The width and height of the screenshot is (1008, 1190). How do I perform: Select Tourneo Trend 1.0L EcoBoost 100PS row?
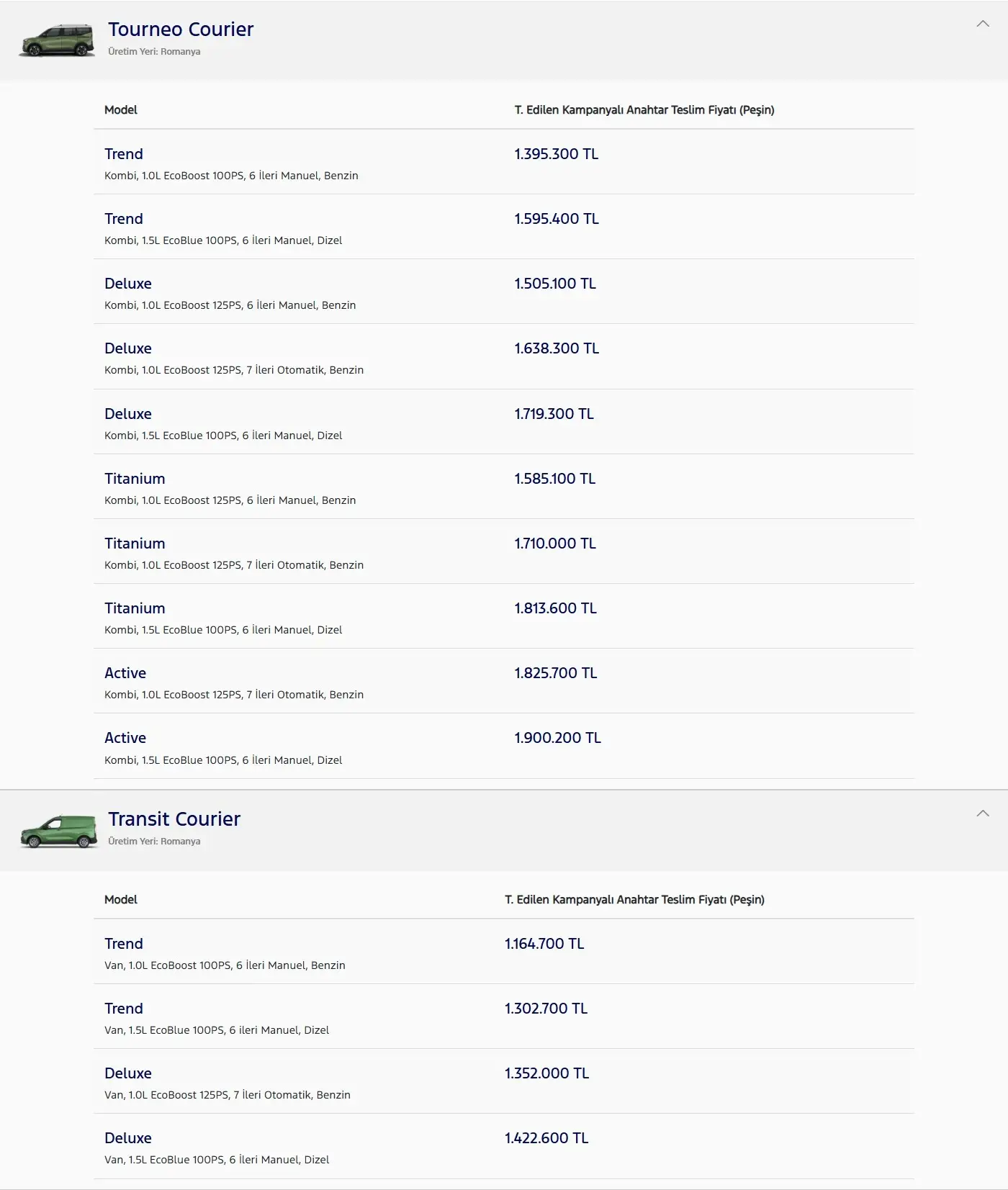504,162
